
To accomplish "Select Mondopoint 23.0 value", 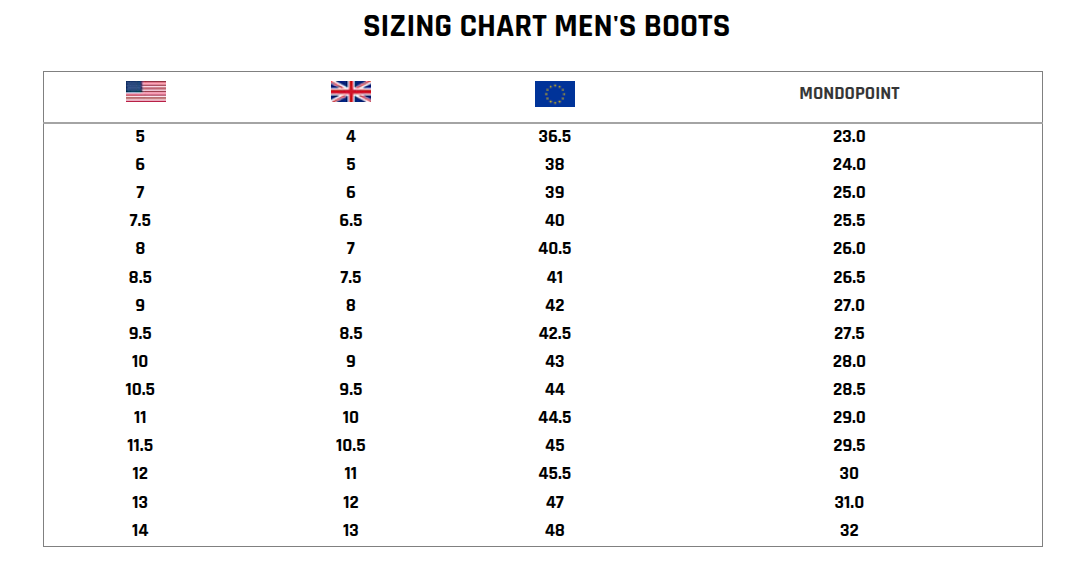I will (849, 136).
